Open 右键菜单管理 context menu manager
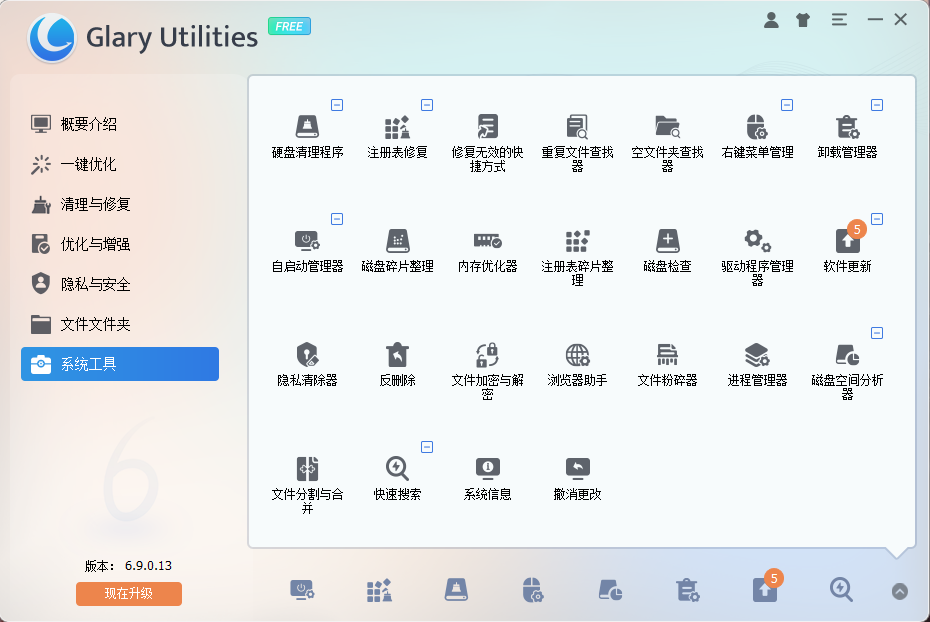The height and width of the screenshot is (622, 930). tap(757, 136)
